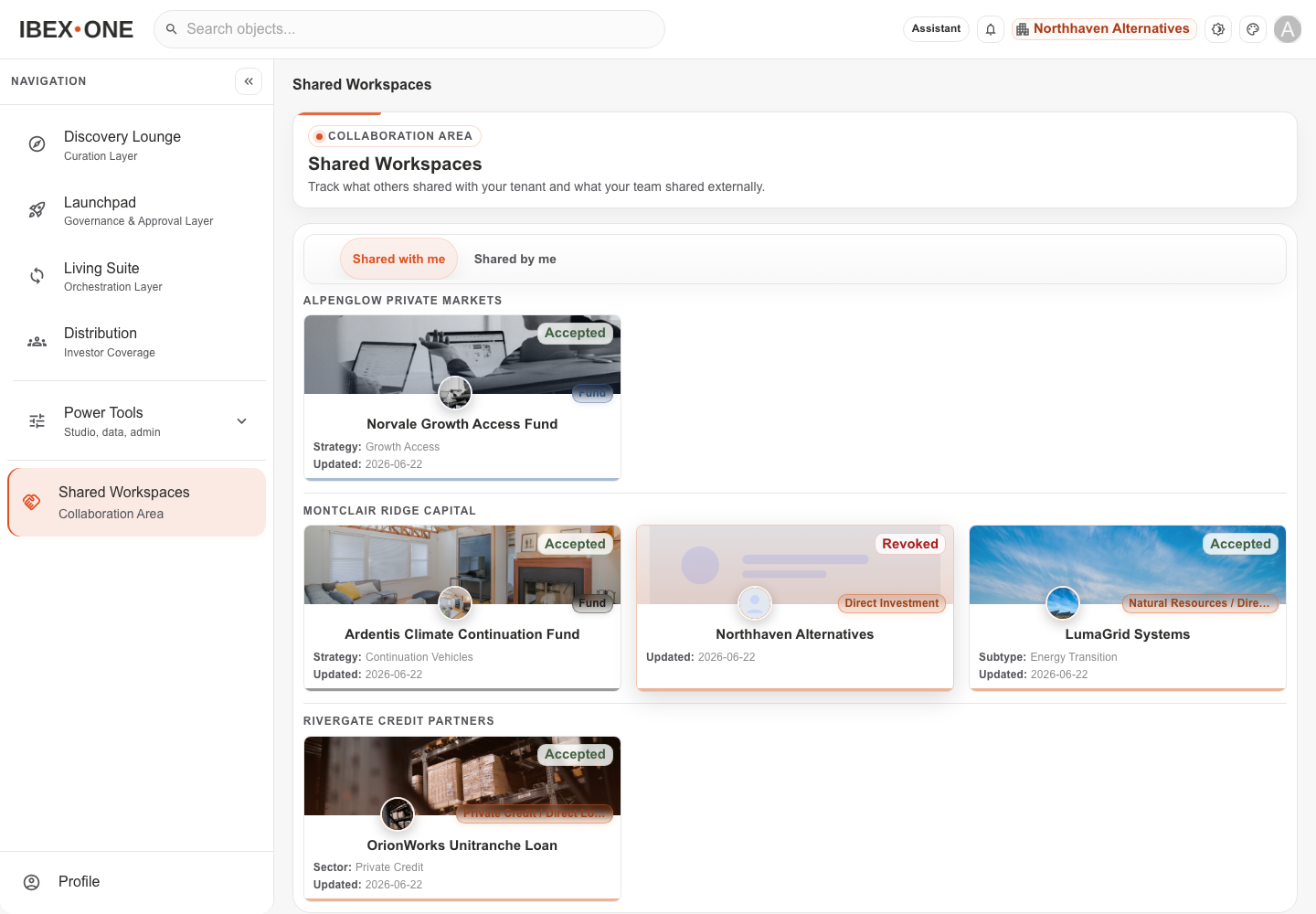The image size is (1316, 914).
Task: Click IBEX ONE logo
Action: click(x=76, y=29)
